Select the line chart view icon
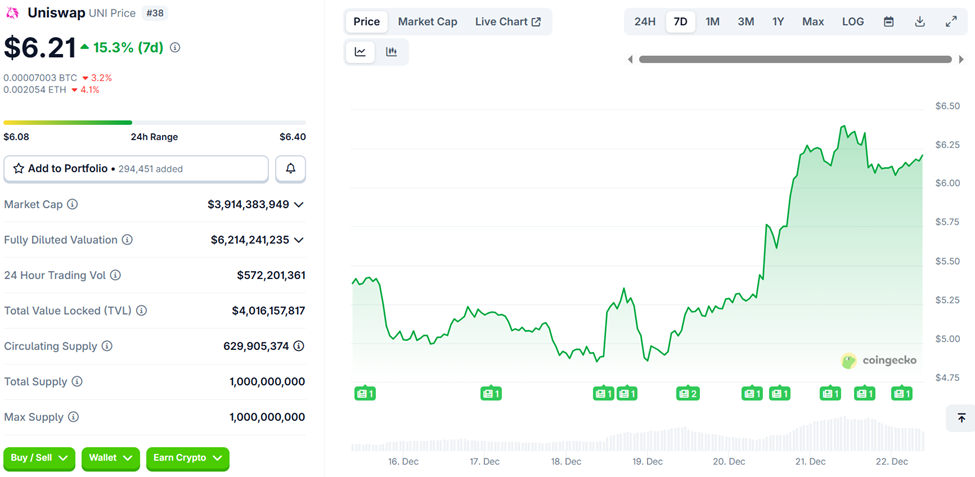The height and width of the screenshot is (477, 975). 360,52
